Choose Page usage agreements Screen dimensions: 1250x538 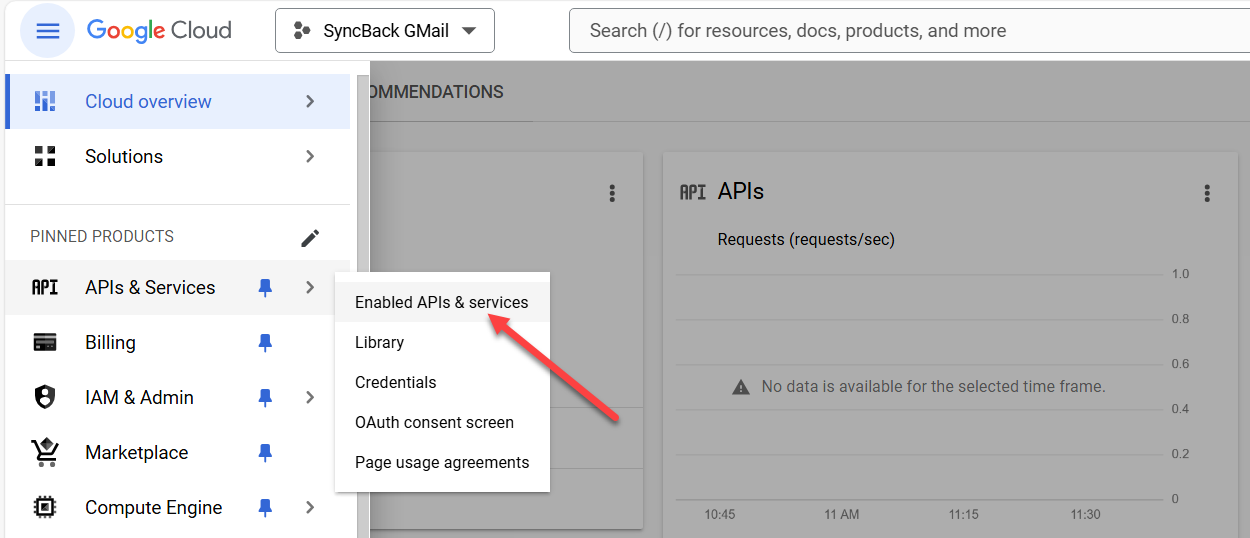click(x=442, y=462)
